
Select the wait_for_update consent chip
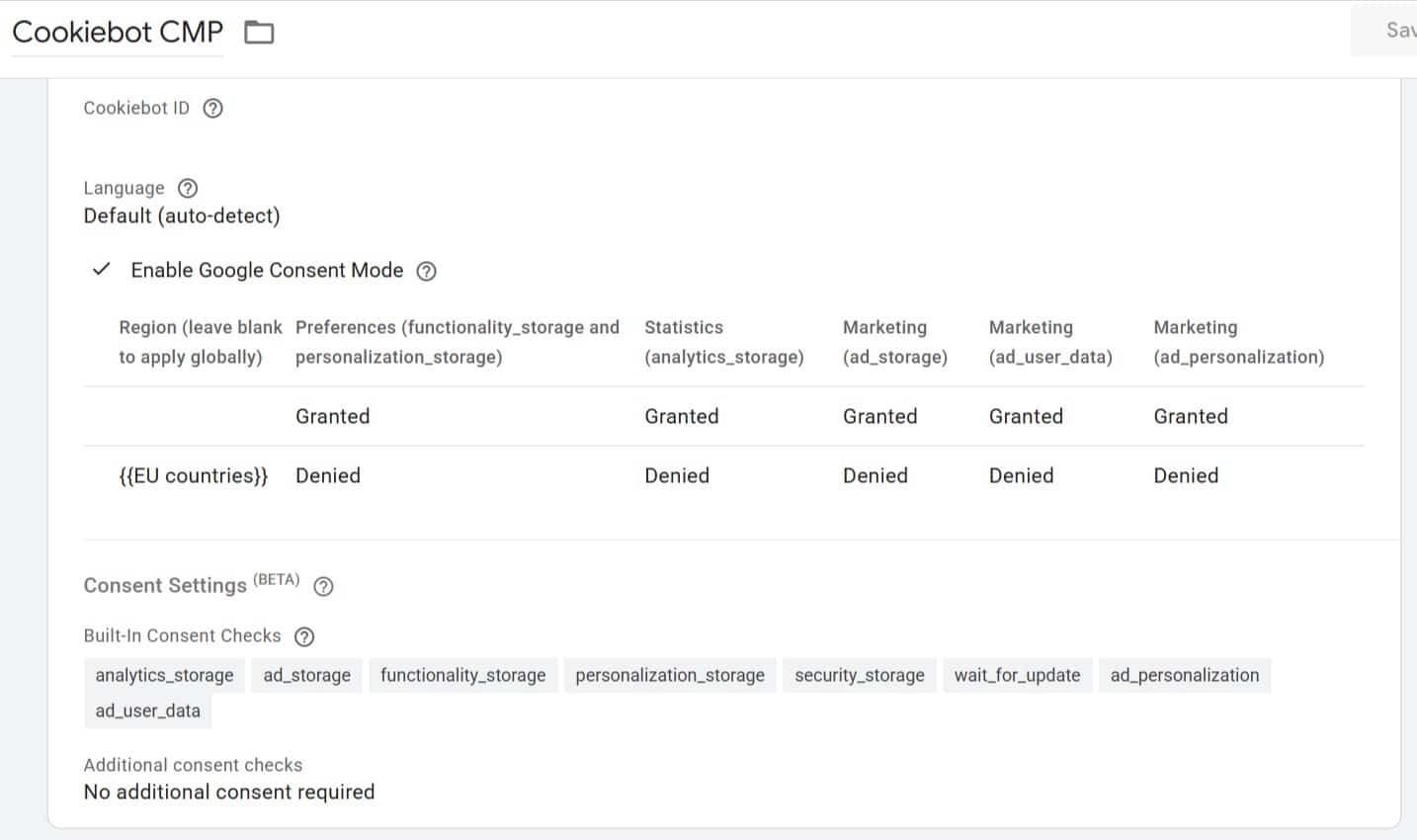click(1018, 675)
